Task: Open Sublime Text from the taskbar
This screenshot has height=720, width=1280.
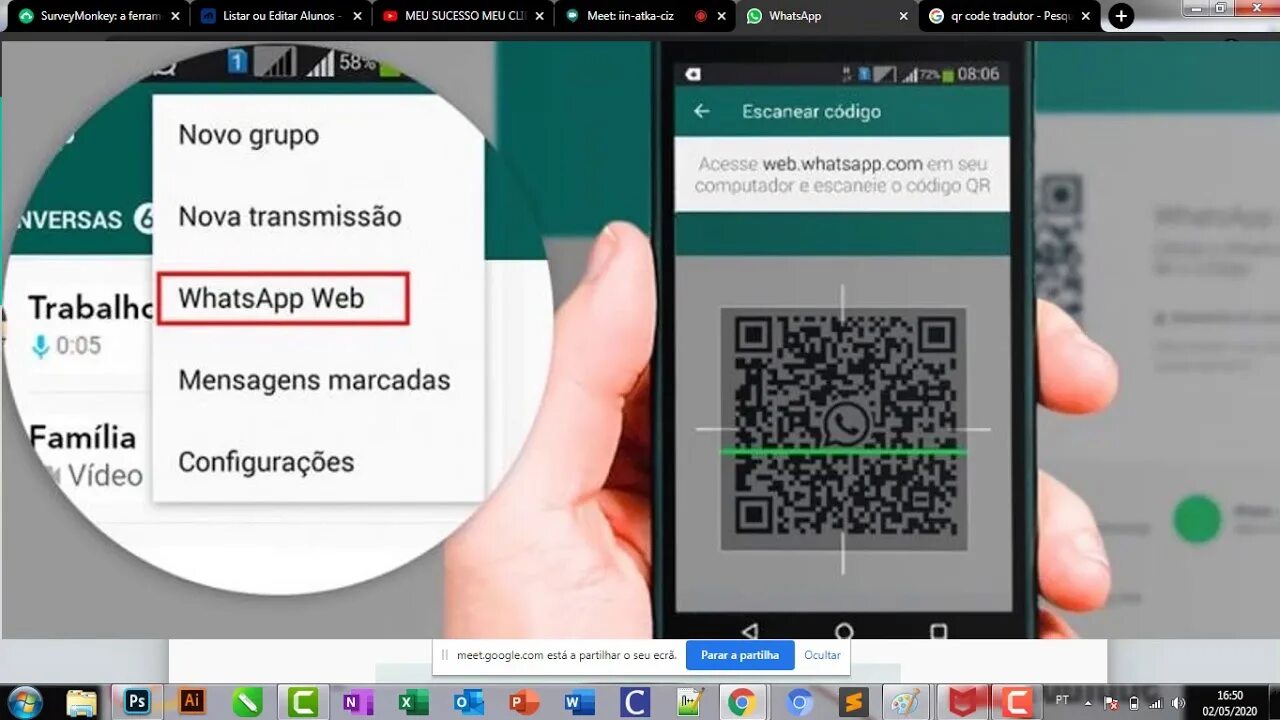Action: click(x=854, y=702)
